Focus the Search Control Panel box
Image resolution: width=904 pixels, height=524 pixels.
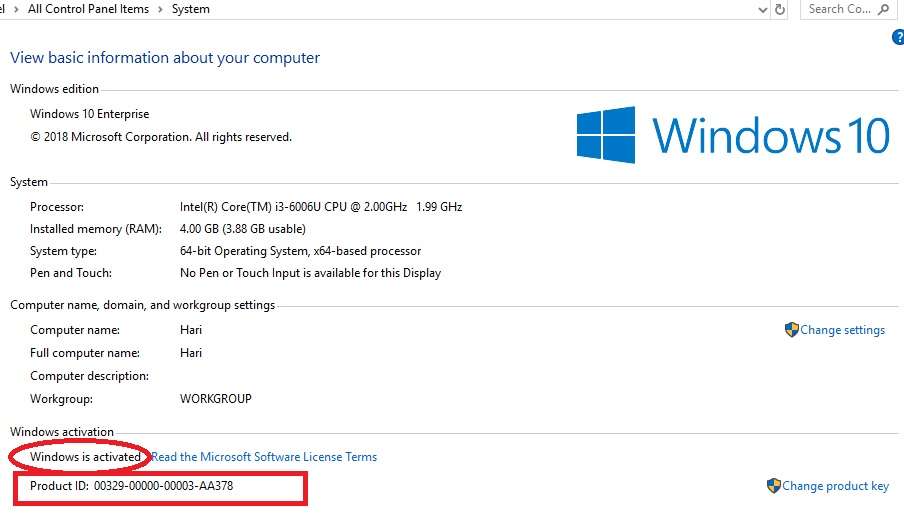(x=849, y=9)
